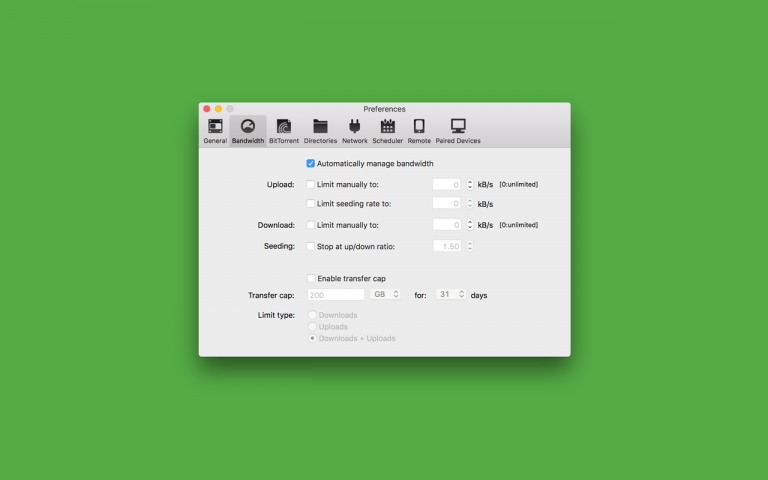The image size is (768, 480).
Task: Open the Scheduler calendar icon
Action: tap(388, 130)
